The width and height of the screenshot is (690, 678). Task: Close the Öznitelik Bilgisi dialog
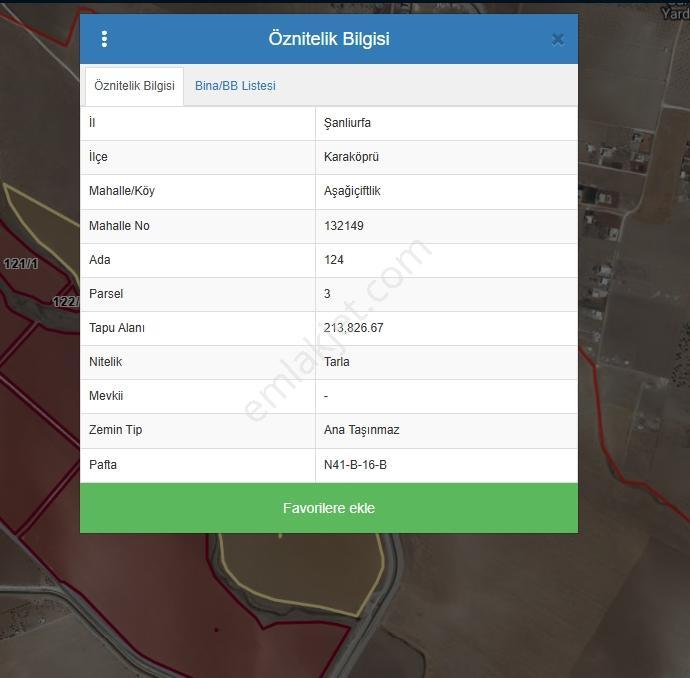point(558,40)
